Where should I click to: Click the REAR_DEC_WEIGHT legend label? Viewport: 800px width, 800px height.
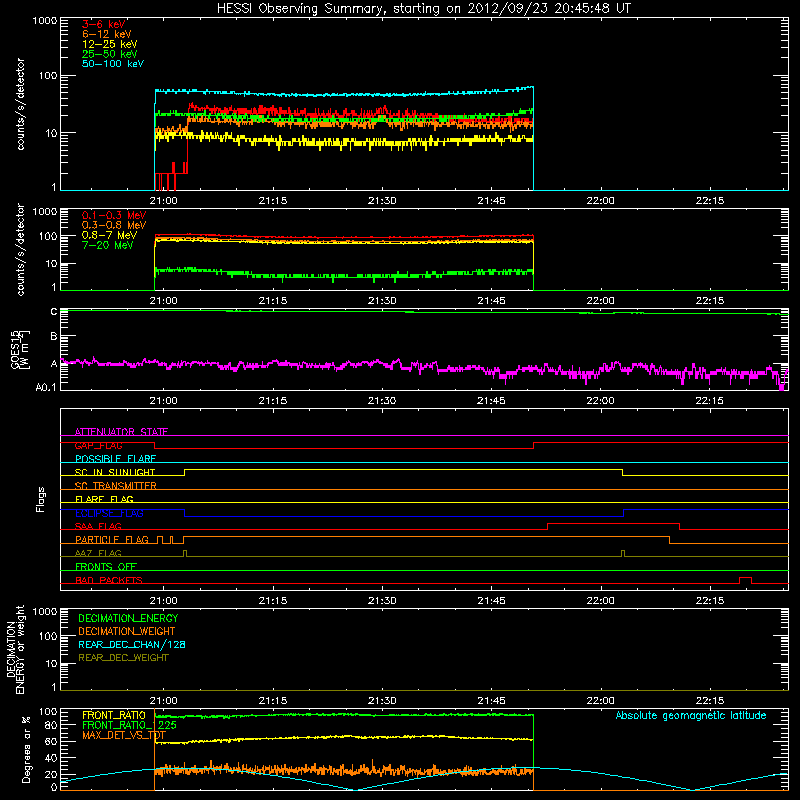tap(123, 658)
